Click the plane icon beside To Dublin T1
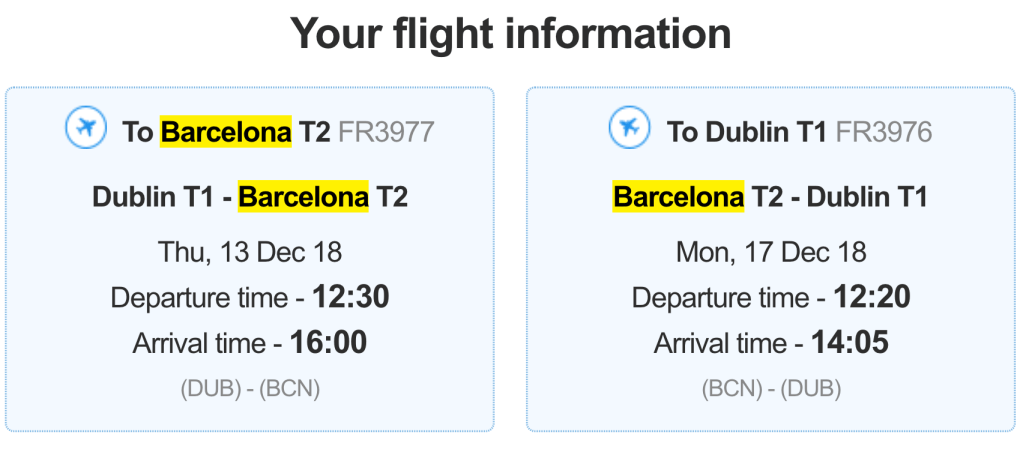The height and width of the screenshot is (449, 1023). tap(630, 128)
